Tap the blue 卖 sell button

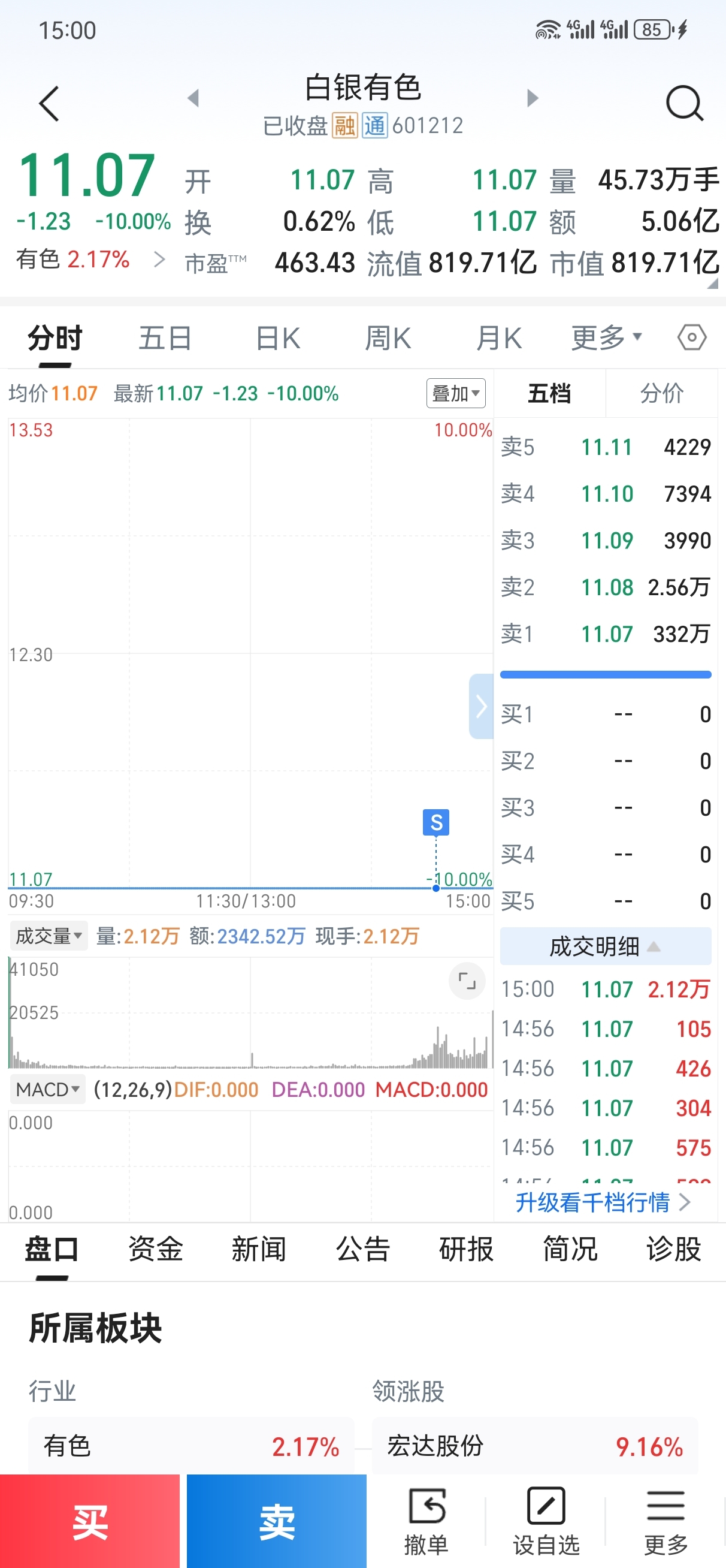click(277, 1521)
